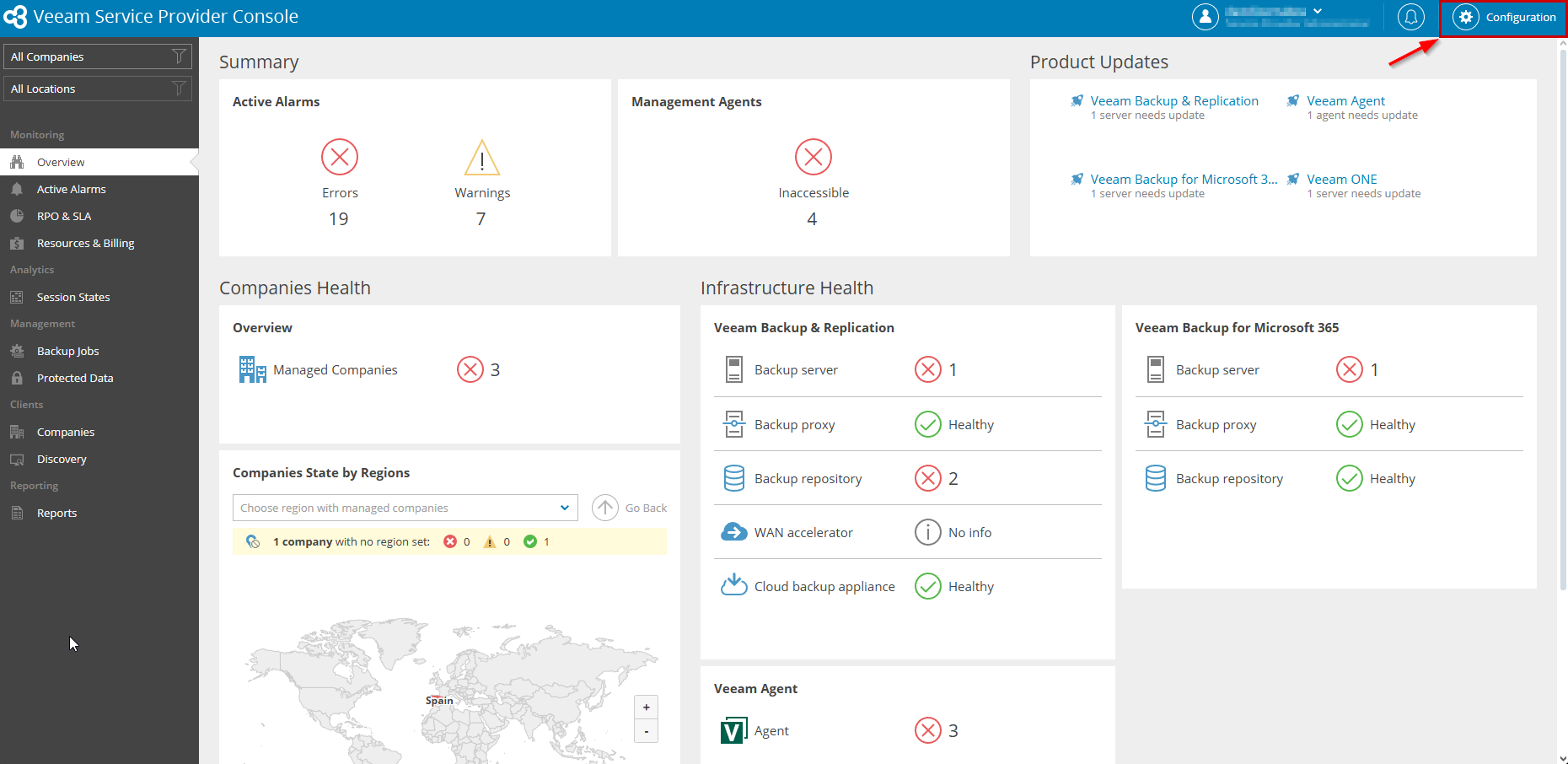Click the Inaccessible agents red X icon
Viewport: 1568px width, 764px height.
pos(814,157)
